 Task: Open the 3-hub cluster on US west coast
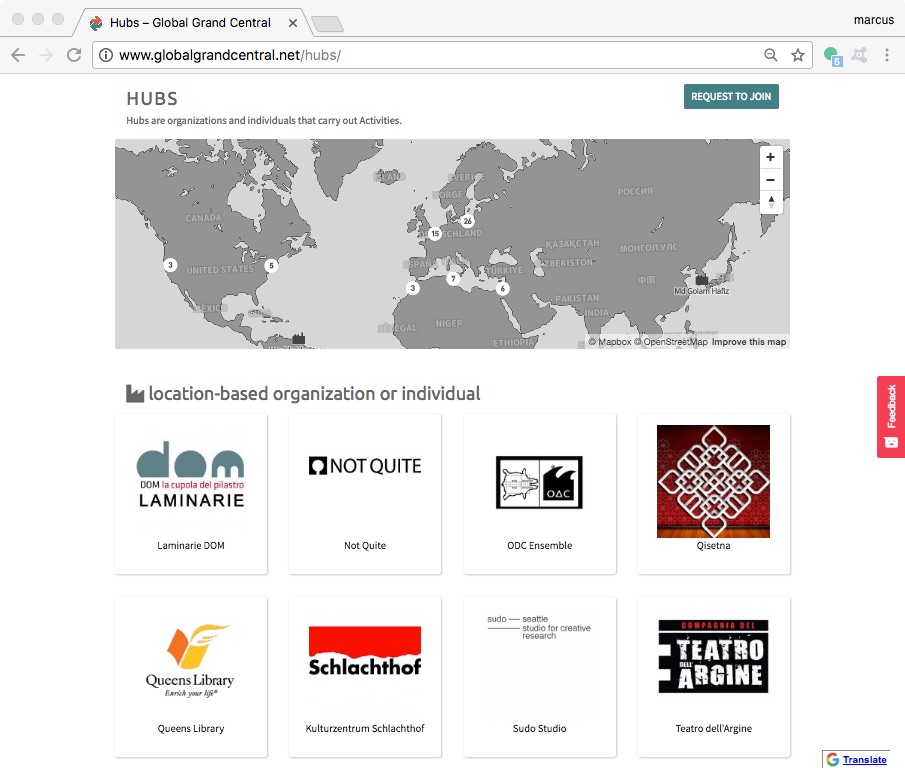170,265
